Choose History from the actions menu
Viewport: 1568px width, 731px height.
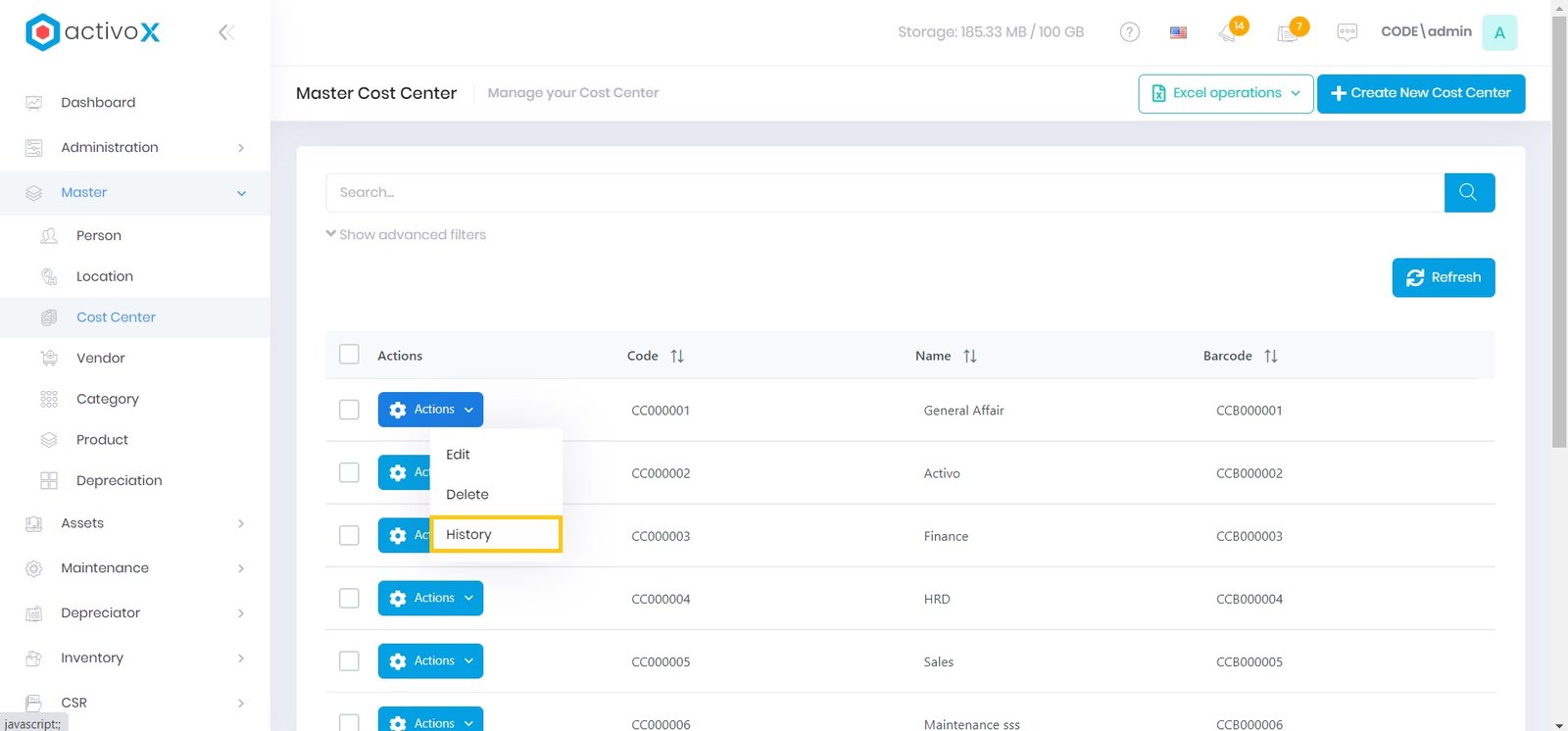point(495,534)
